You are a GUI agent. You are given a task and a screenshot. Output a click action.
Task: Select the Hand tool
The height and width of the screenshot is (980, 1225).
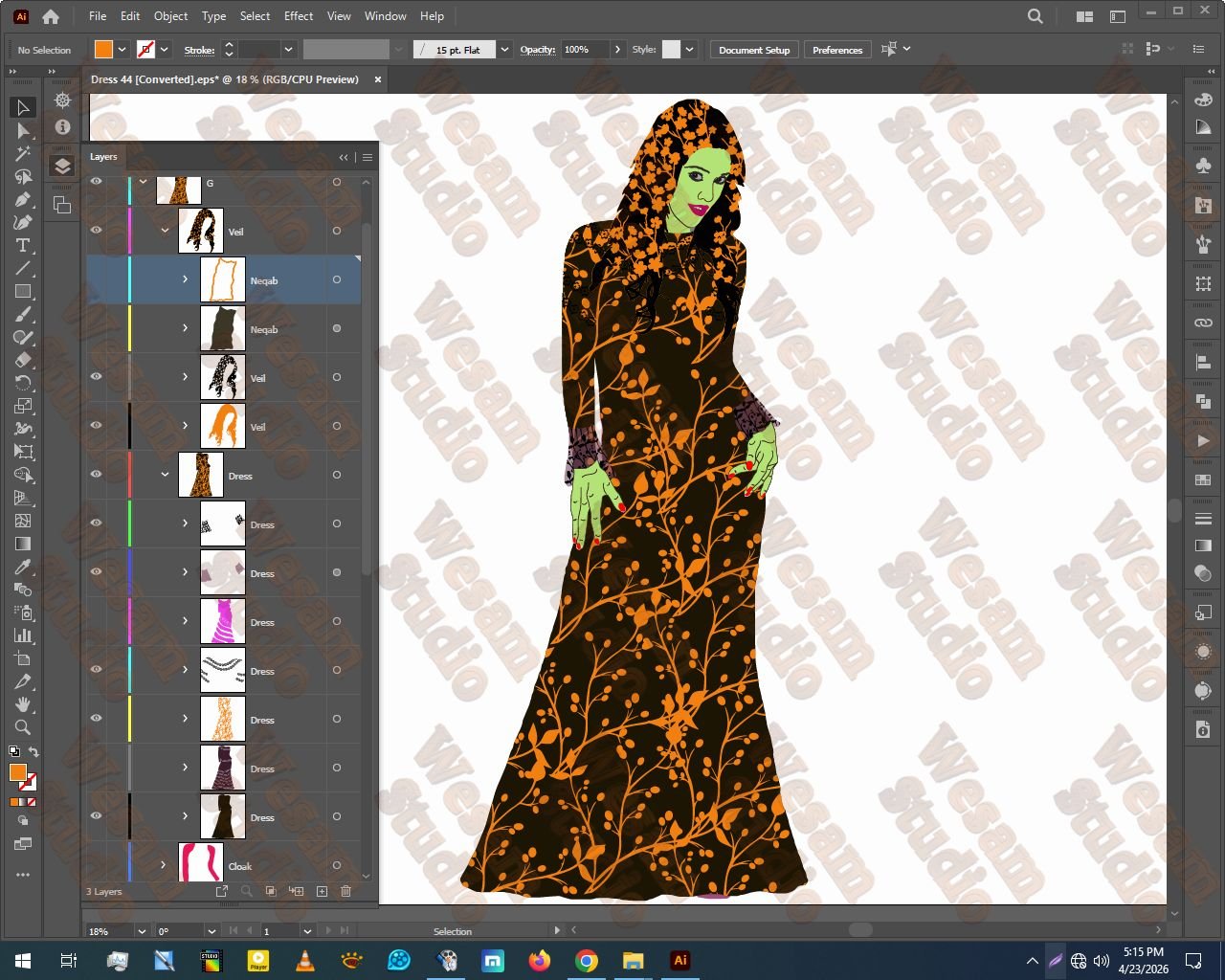pos(23,704)
